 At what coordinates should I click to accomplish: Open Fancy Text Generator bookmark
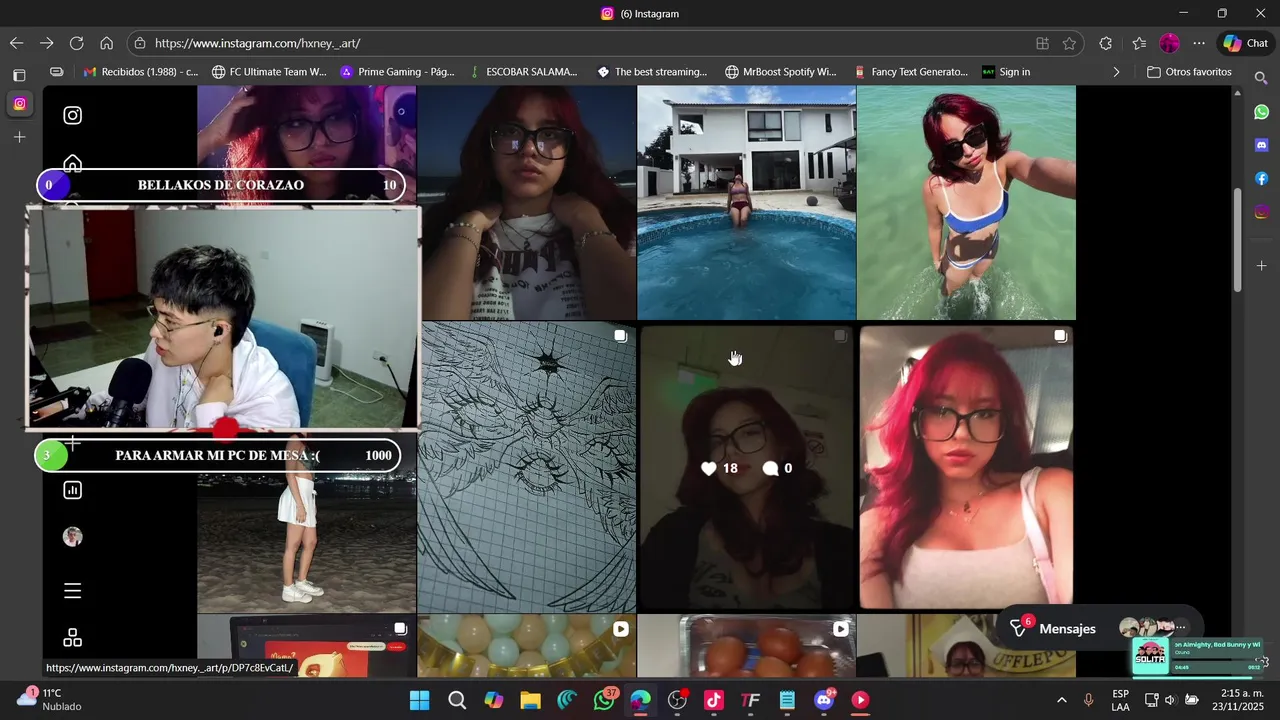point(910,72)
